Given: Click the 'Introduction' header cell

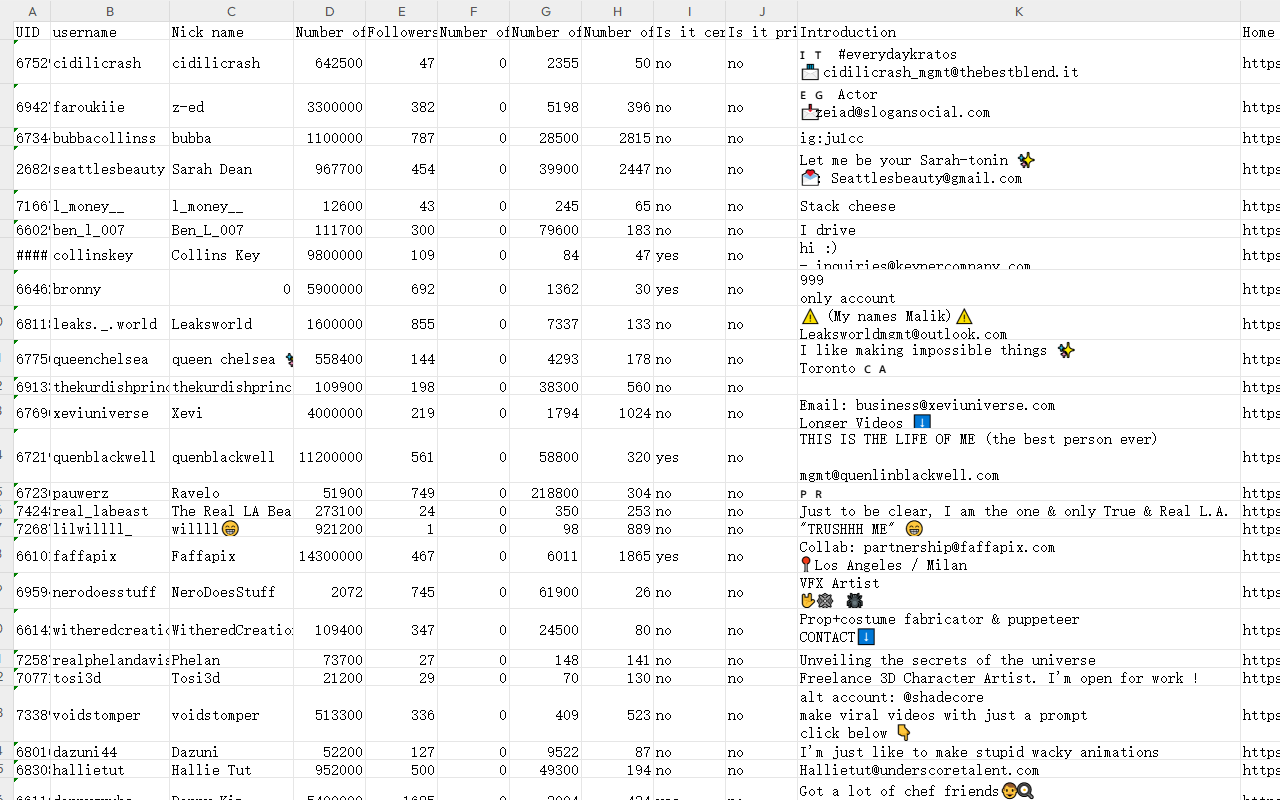Looking at the screenshot, I should (x=1018, y=32).
